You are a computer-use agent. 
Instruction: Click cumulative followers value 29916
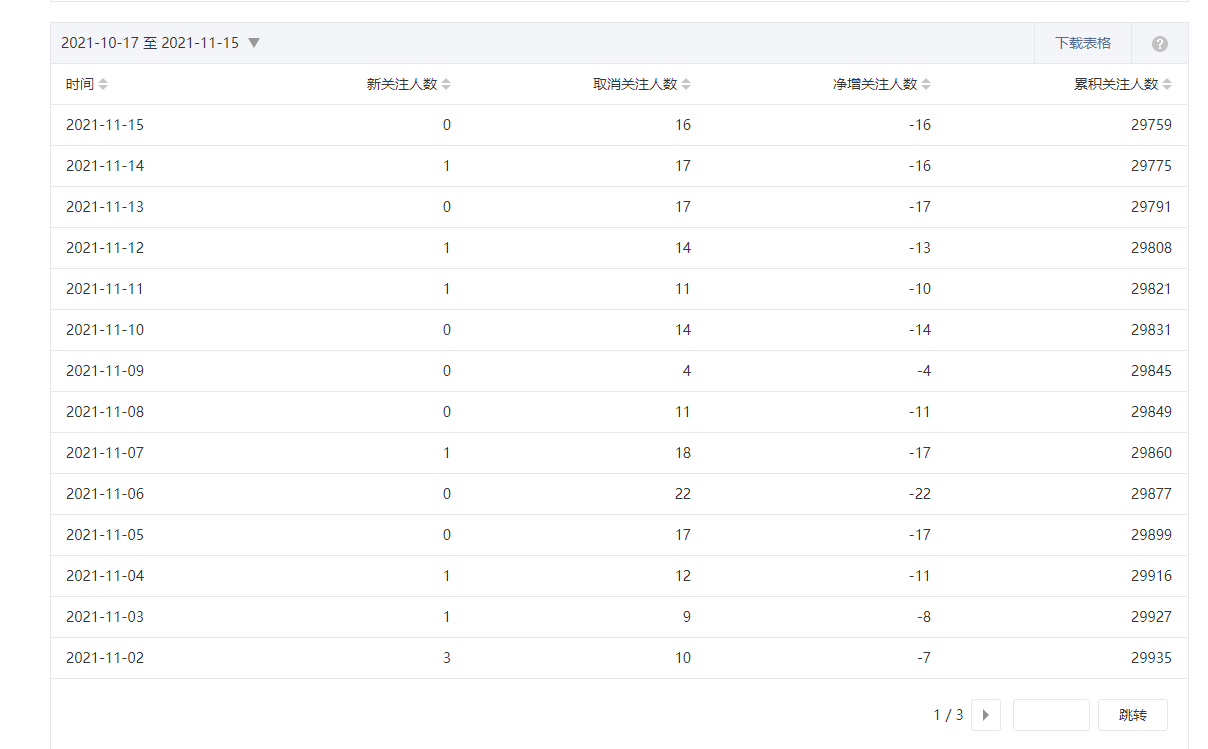tap(1151, 576)
